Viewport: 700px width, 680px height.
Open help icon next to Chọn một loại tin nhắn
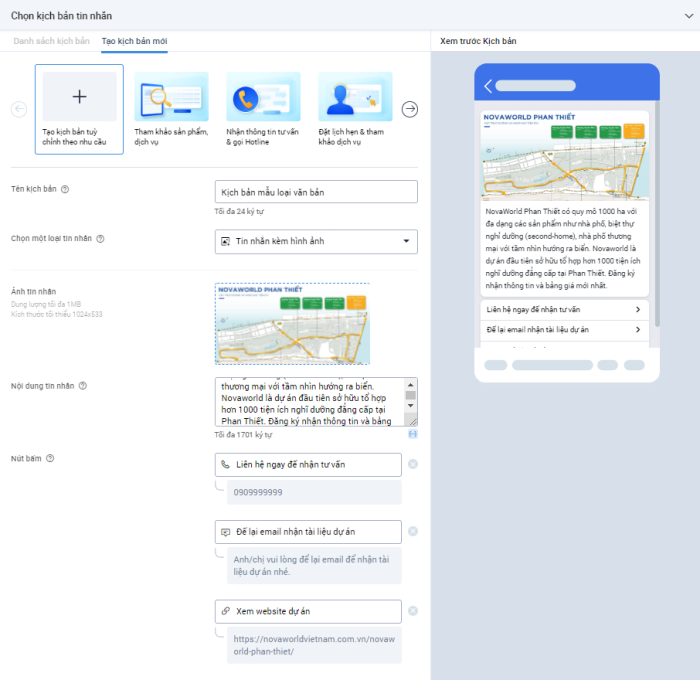coord(100,239)
